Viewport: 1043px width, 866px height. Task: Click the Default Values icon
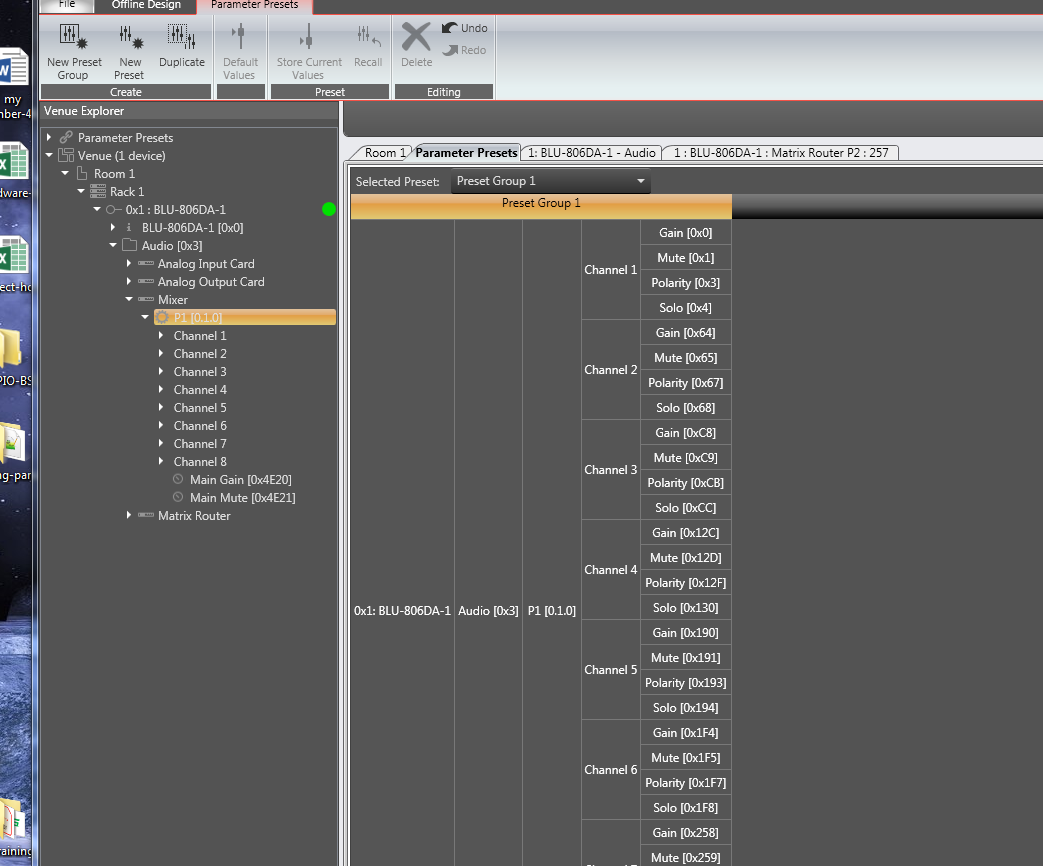click(240, 37)
